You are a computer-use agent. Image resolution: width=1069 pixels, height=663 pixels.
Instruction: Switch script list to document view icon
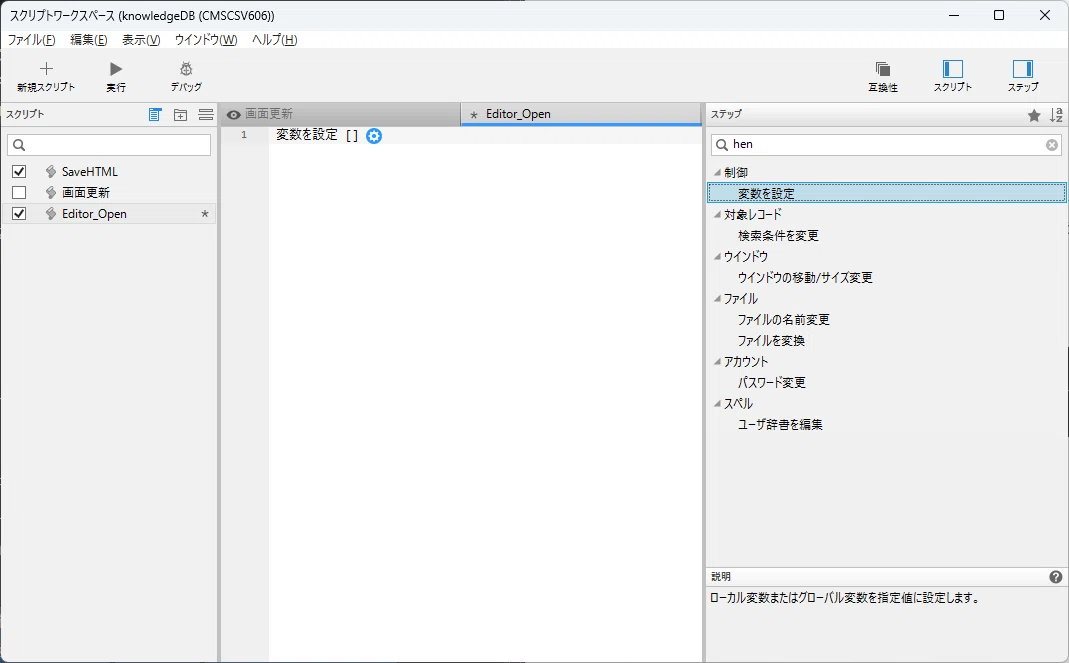tap(155, 115)
